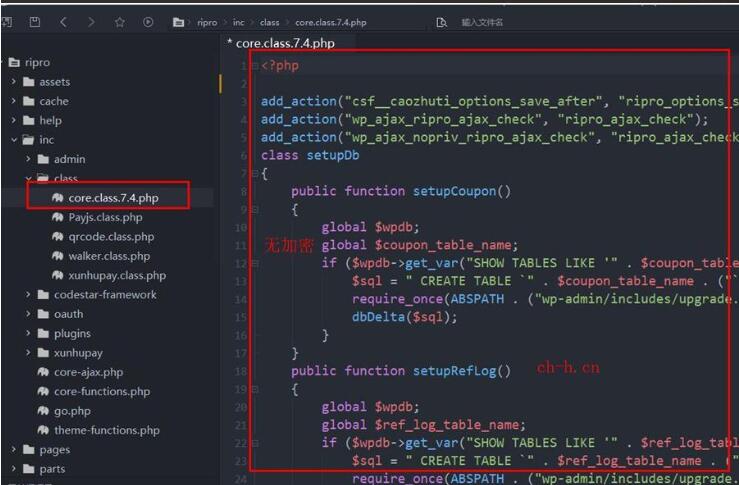739x485 pixels.
Task: Go back with the left arrow
Action: click(63, 21)
